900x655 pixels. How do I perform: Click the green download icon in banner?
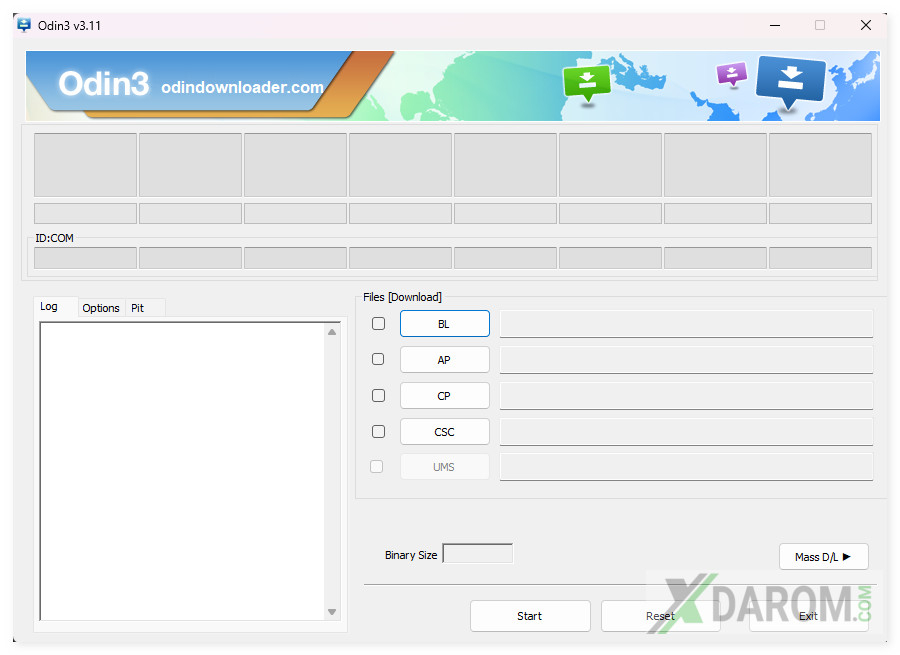586,82
